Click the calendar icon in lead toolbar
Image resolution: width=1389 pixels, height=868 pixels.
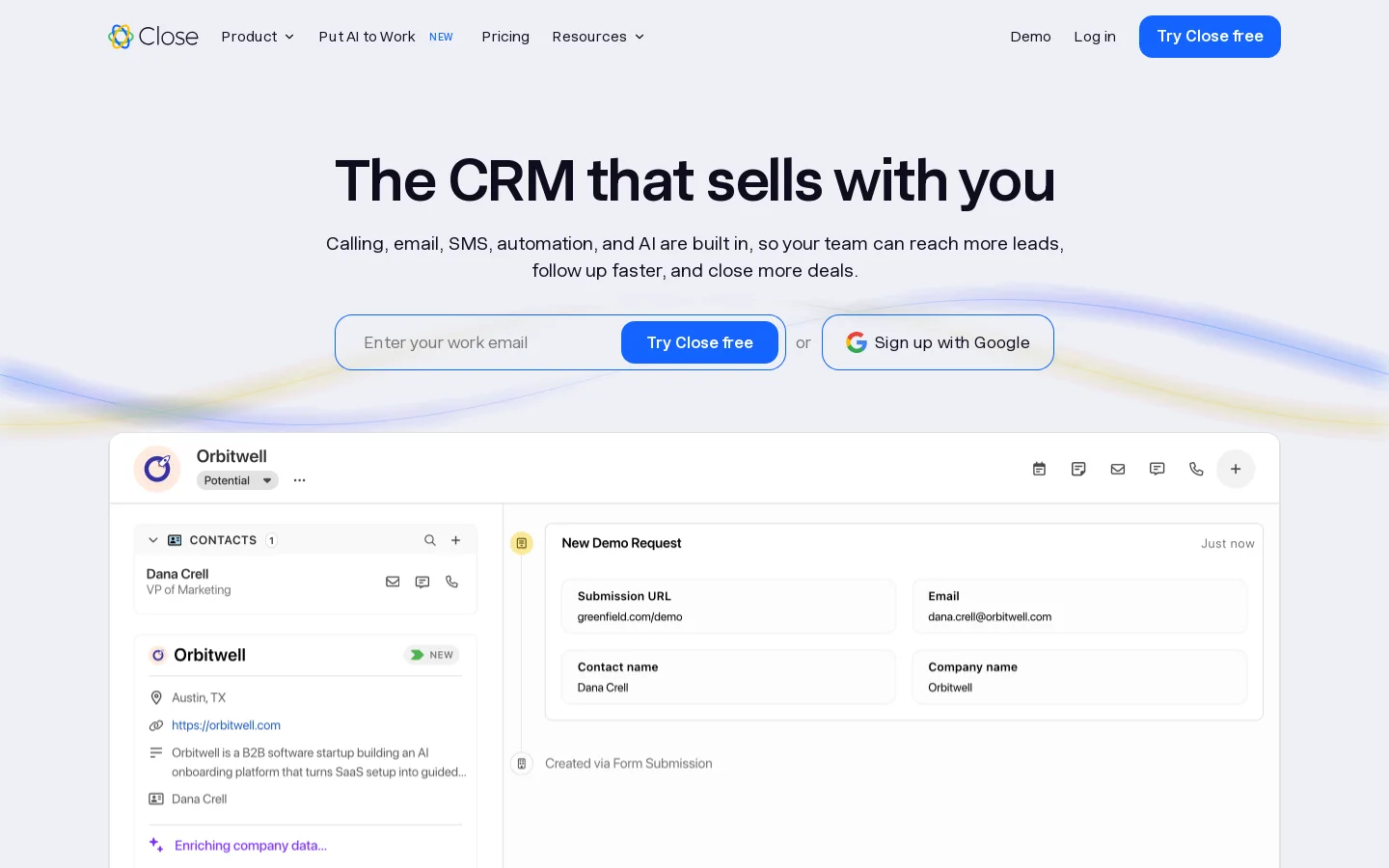[x=1039, y=469]
